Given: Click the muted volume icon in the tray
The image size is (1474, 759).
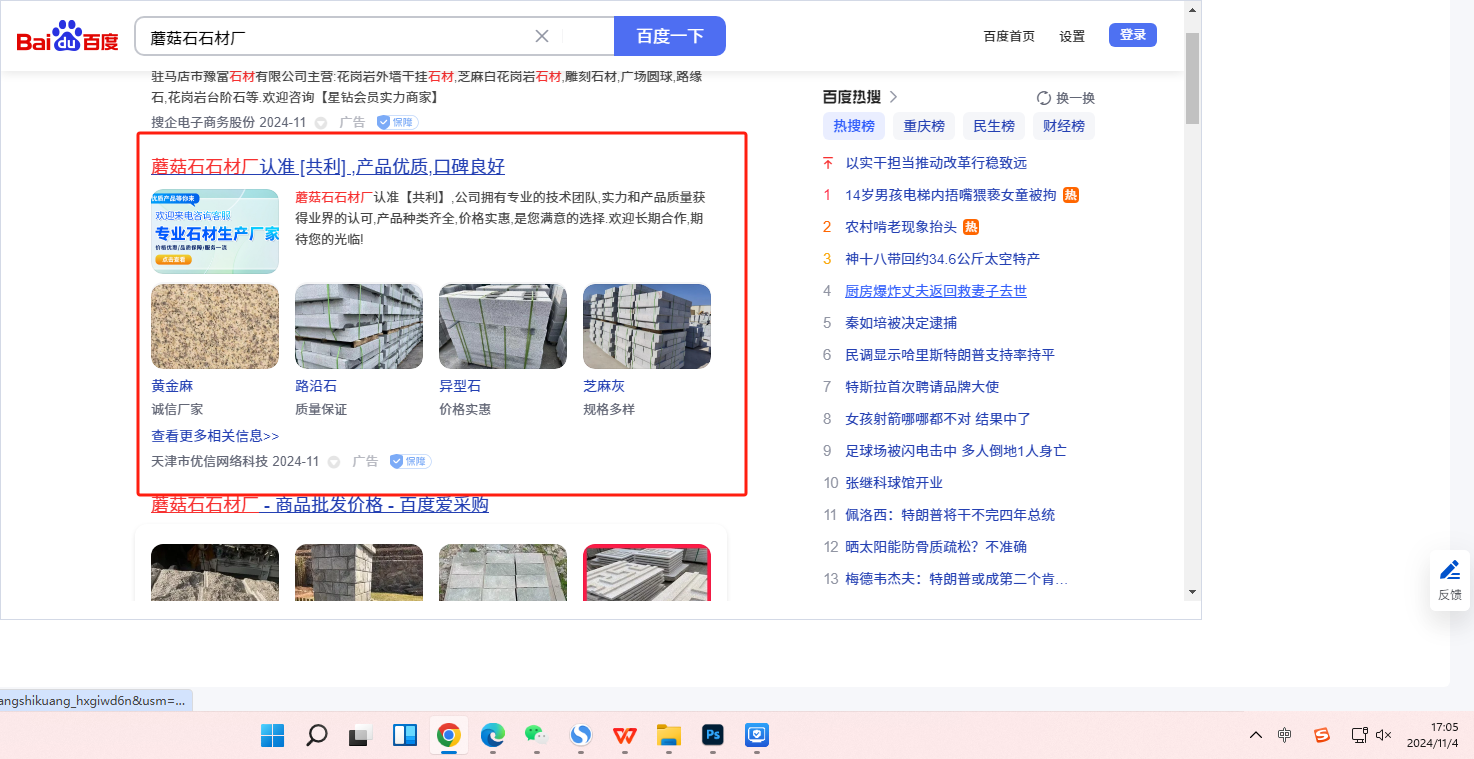Looking at the screenshot, I should (1384, 735).
